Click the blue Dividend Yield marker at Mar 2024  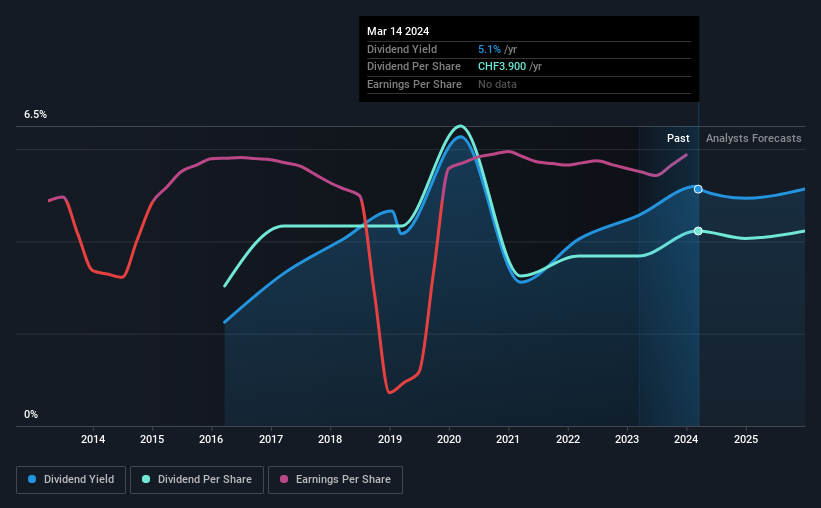point(698,189)
